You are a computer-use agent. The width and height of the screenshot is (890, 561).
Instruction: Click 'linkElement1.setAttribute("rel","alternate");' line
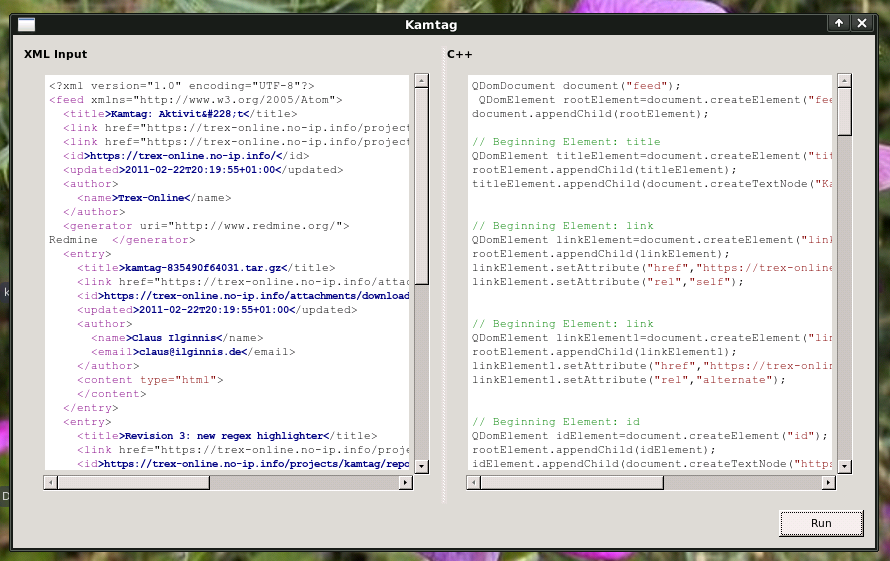(628, 380)
